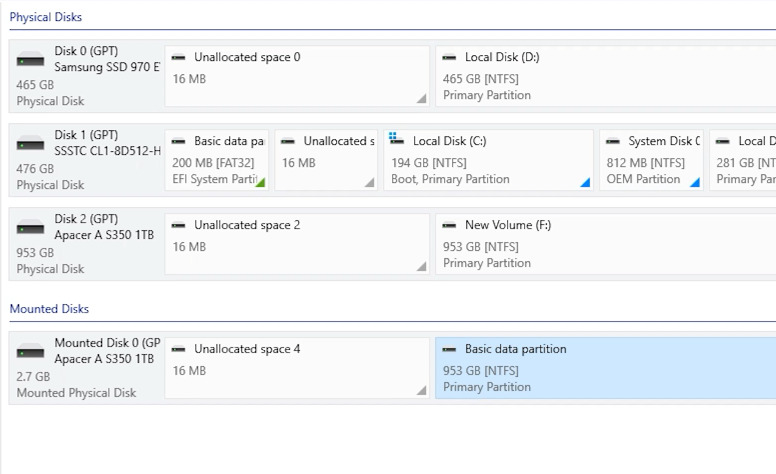Click '2.7 GB' size of Mounted Disk 0
Screen dimensions: 776x474
(x=33, y=377)
